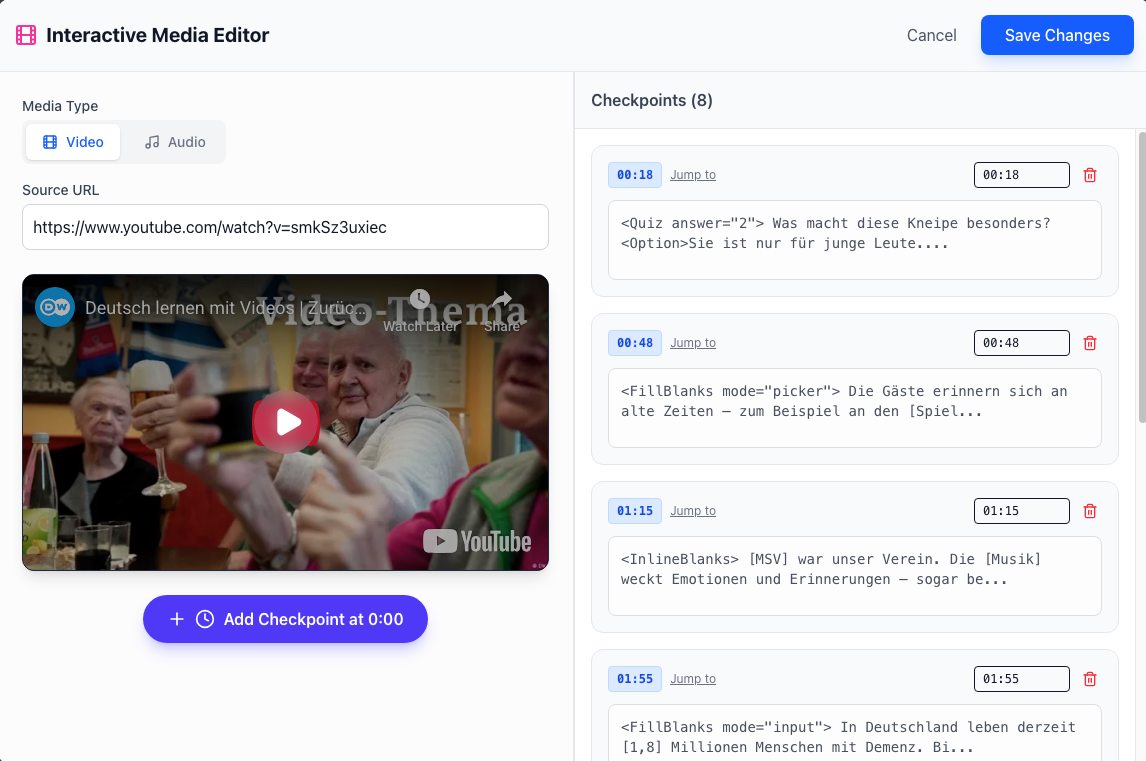Click the blue 00:18 timestamp badge
Image resolution: width=1146 pixels, height=761 pixels.
click(x=634, y=175)
